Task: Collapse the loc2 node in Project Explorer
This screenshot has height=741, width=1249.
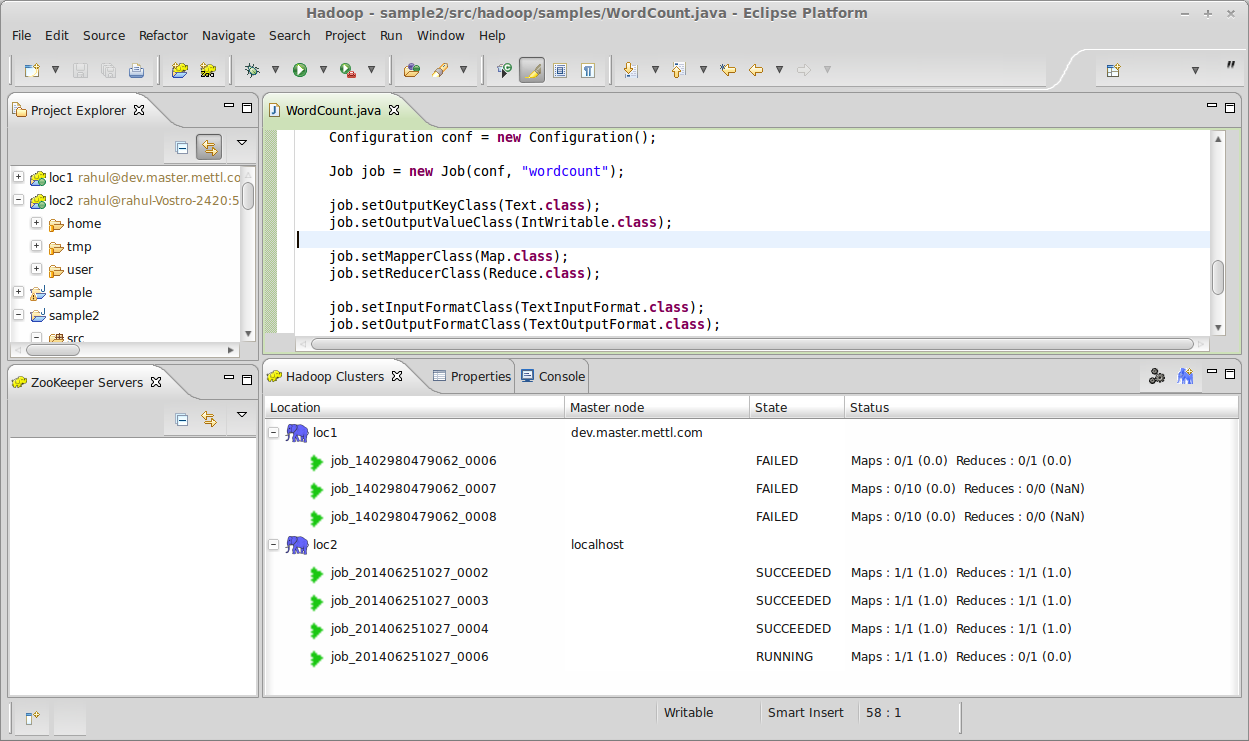Action: click(18, 200)
